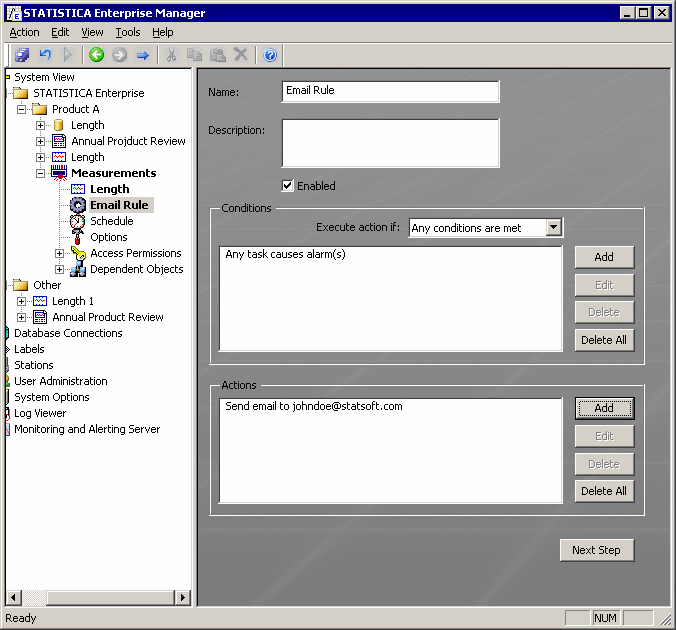
Task: Click the Length 1 chart icon under Other
Action: (x=40, y=301)
